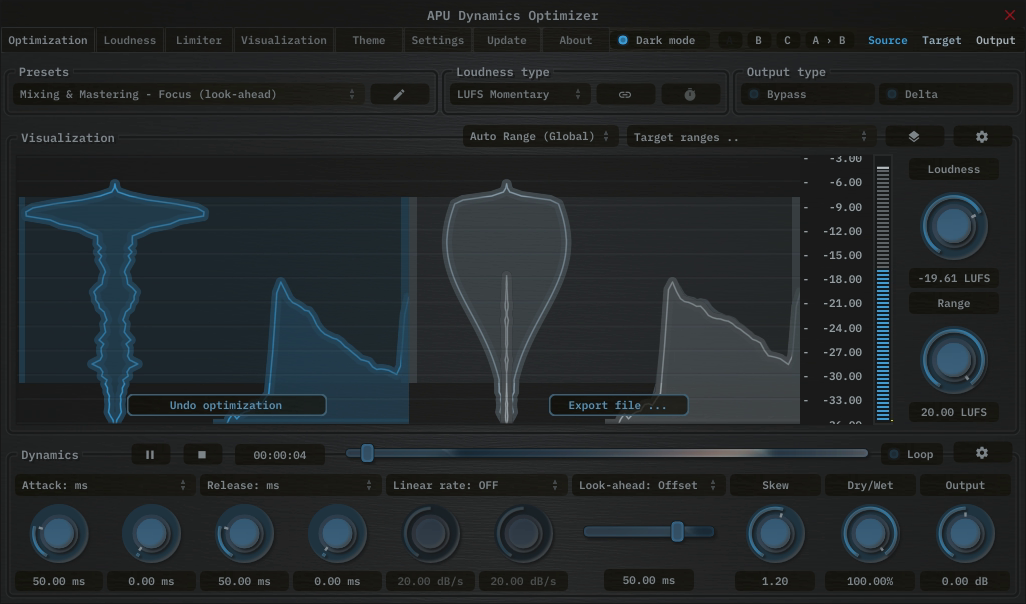Pause playback in the Dynamics section
The image size is (1026, 604).
click(150, 454)
